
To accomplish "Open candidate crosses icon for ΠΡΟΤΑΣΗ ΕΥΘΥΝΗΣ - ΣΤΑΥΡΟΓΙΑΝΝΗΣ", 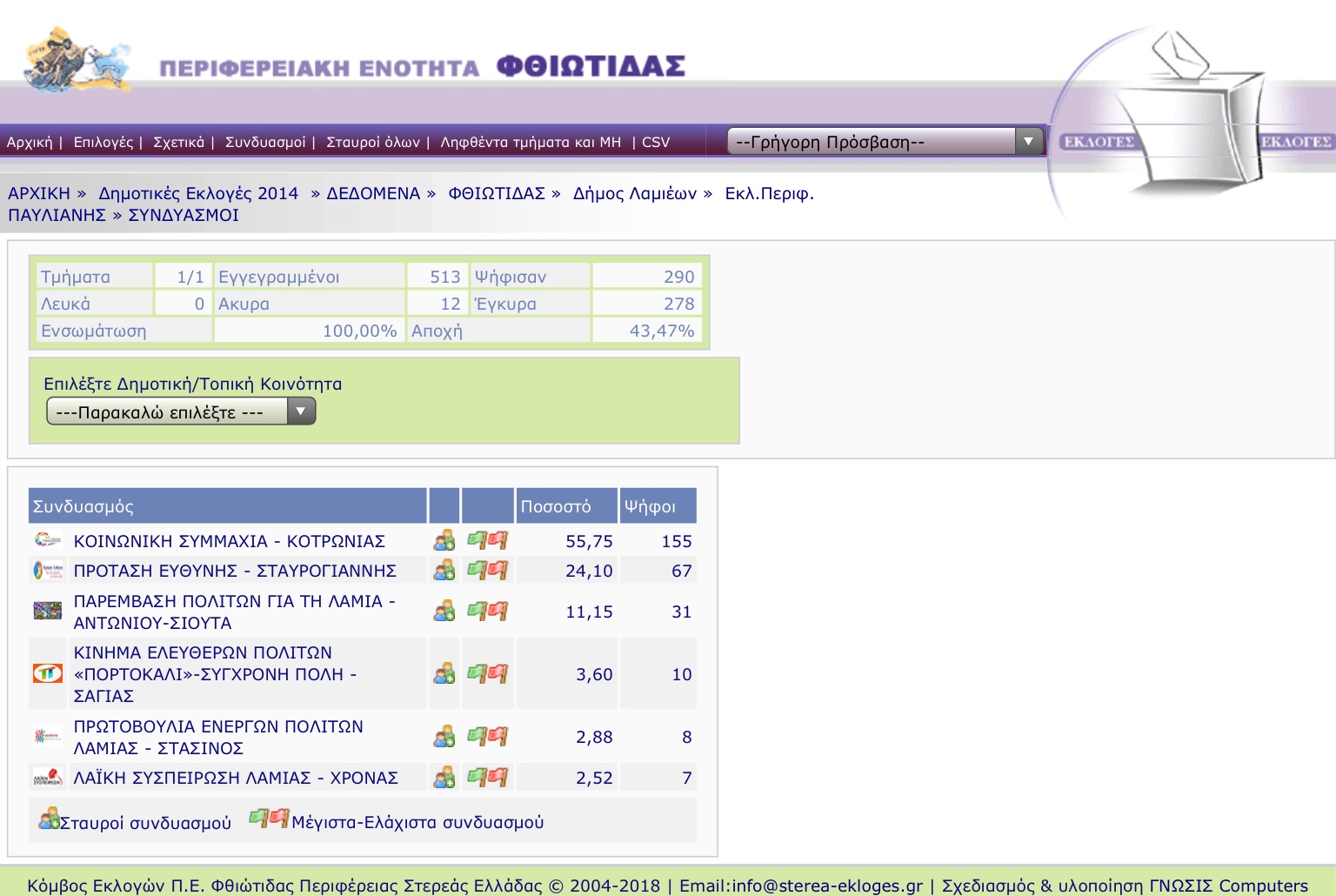I will click(444, 570).
